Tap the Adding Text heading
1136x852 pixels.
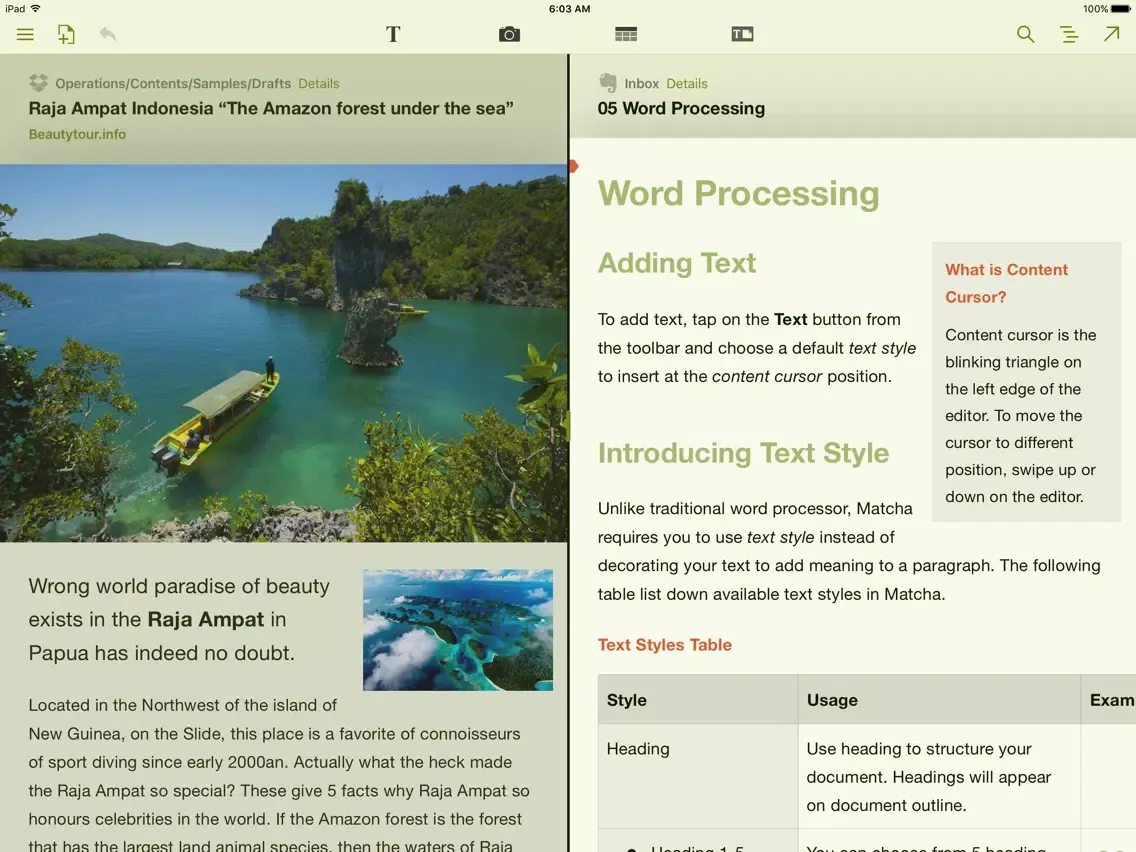[x=677, y=263]
